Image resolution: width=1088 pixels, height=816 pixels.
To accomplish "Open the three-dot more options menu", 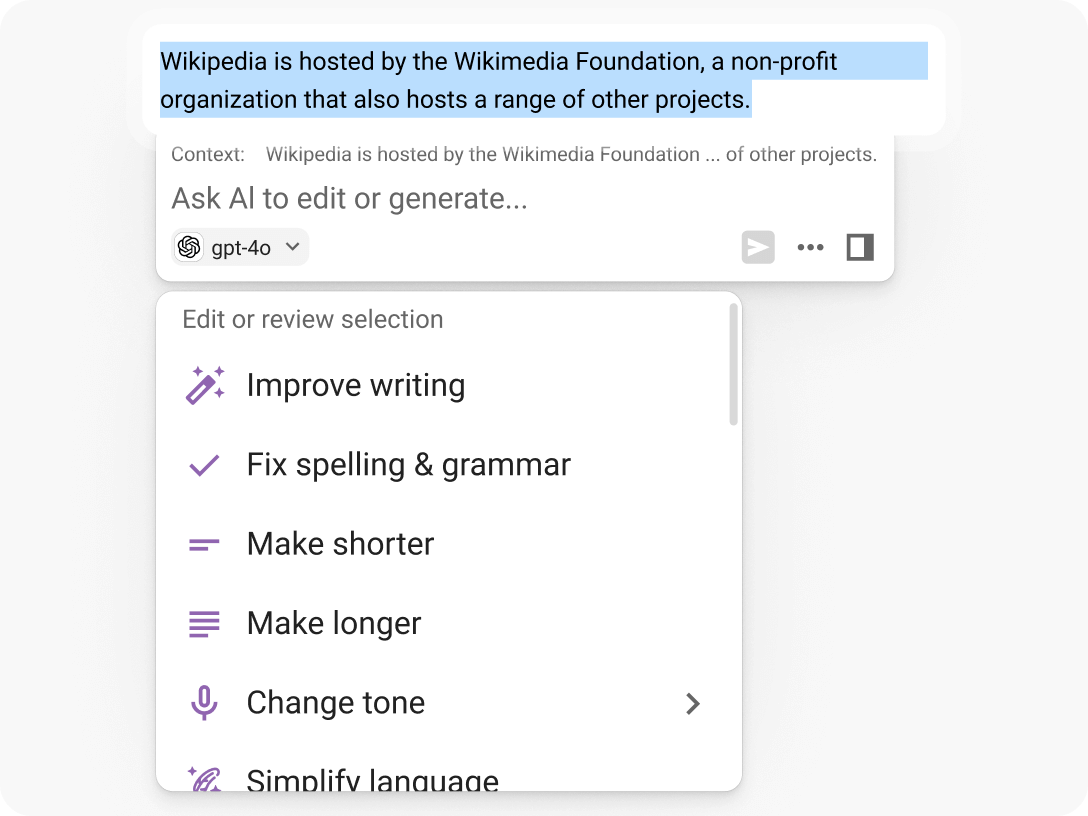I will coord(810,247).
